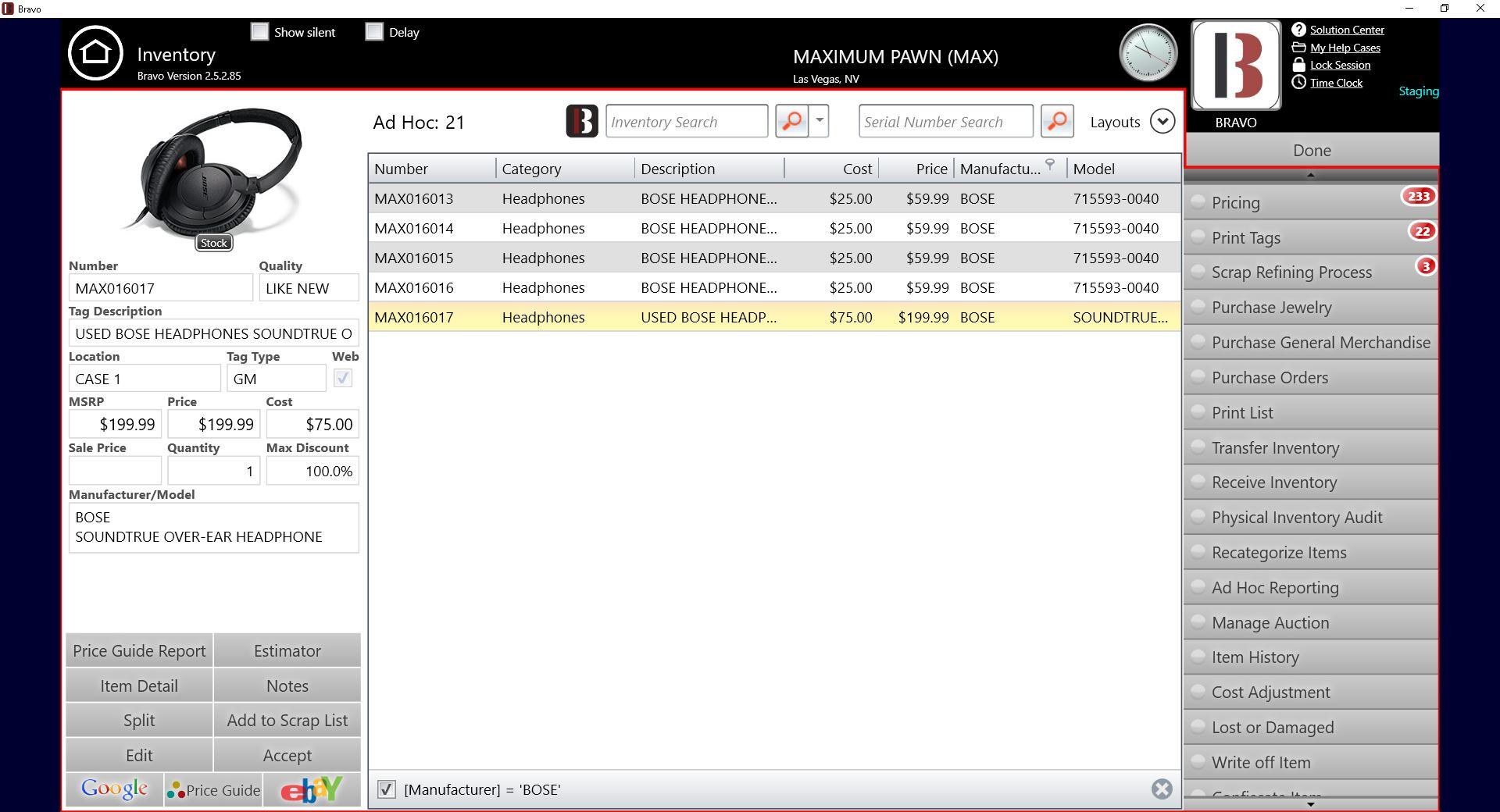Image resolution: width=1500 pixels, height=812 pixels.
Task: Click the Lock Session padlock icon
Action: point(1298,65)
